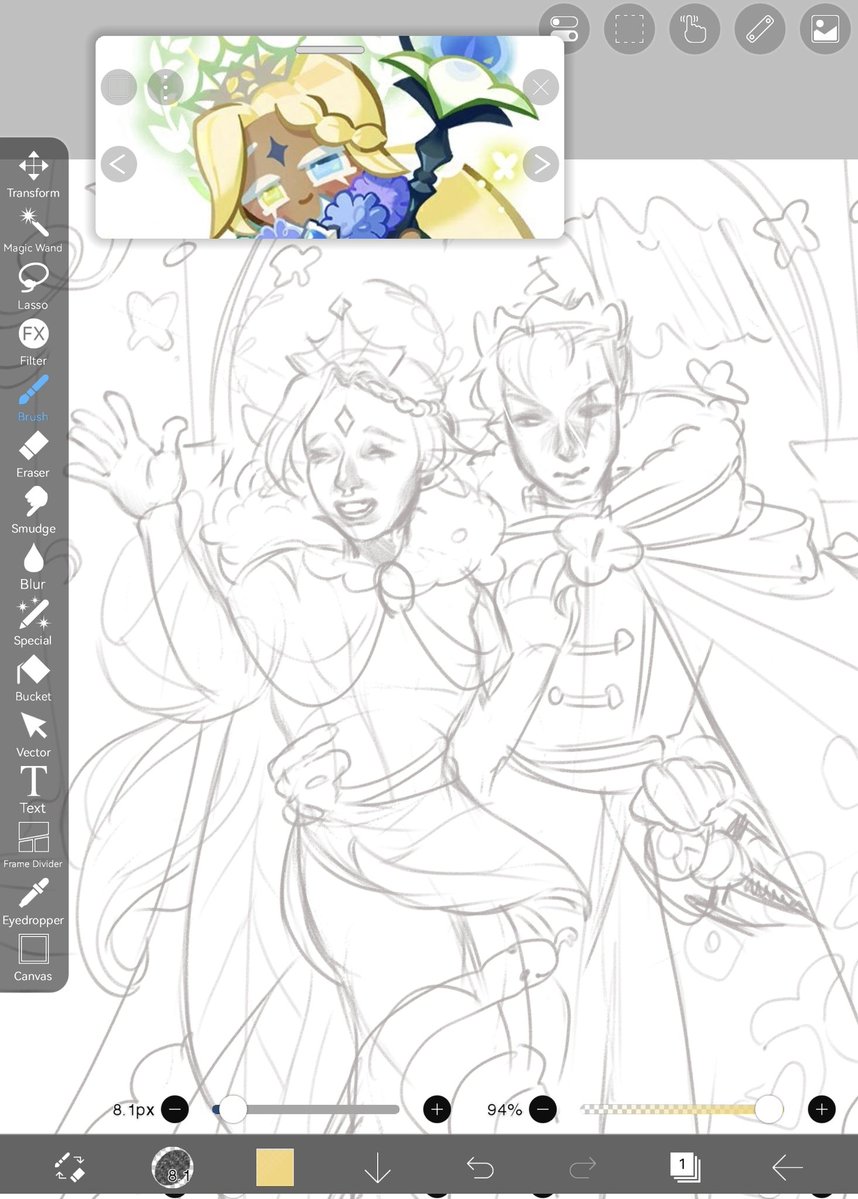
Task: Tap the reference window drag handle
Action: (x=330, y=50)
